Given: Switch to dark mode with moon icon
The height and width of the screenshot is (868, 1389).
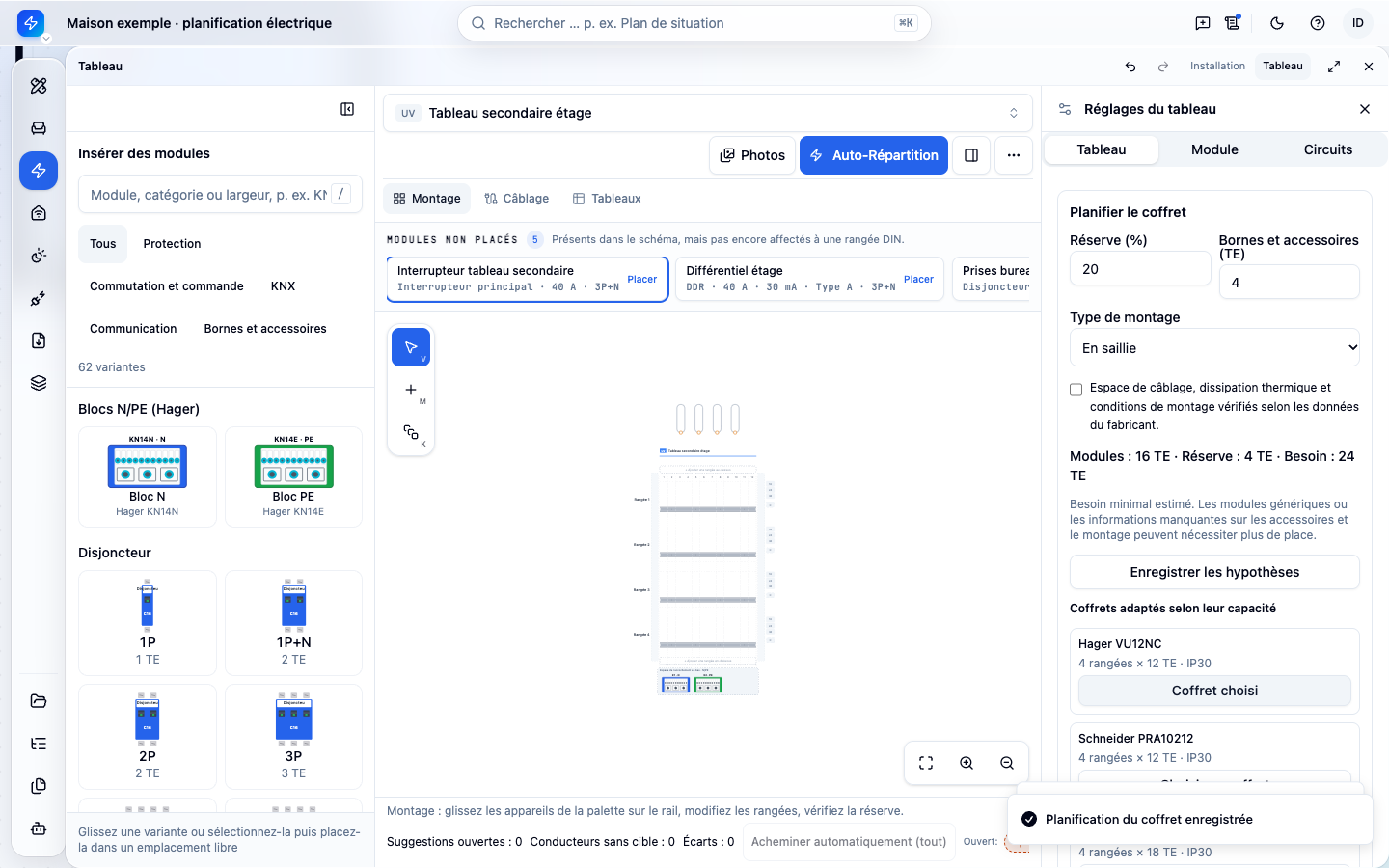Looking at the screenshot, I should point(1277,23).
